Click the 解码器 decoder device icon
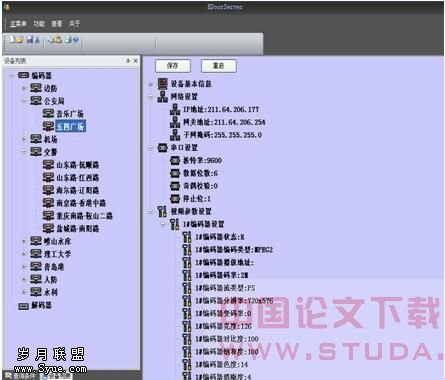 23,306
